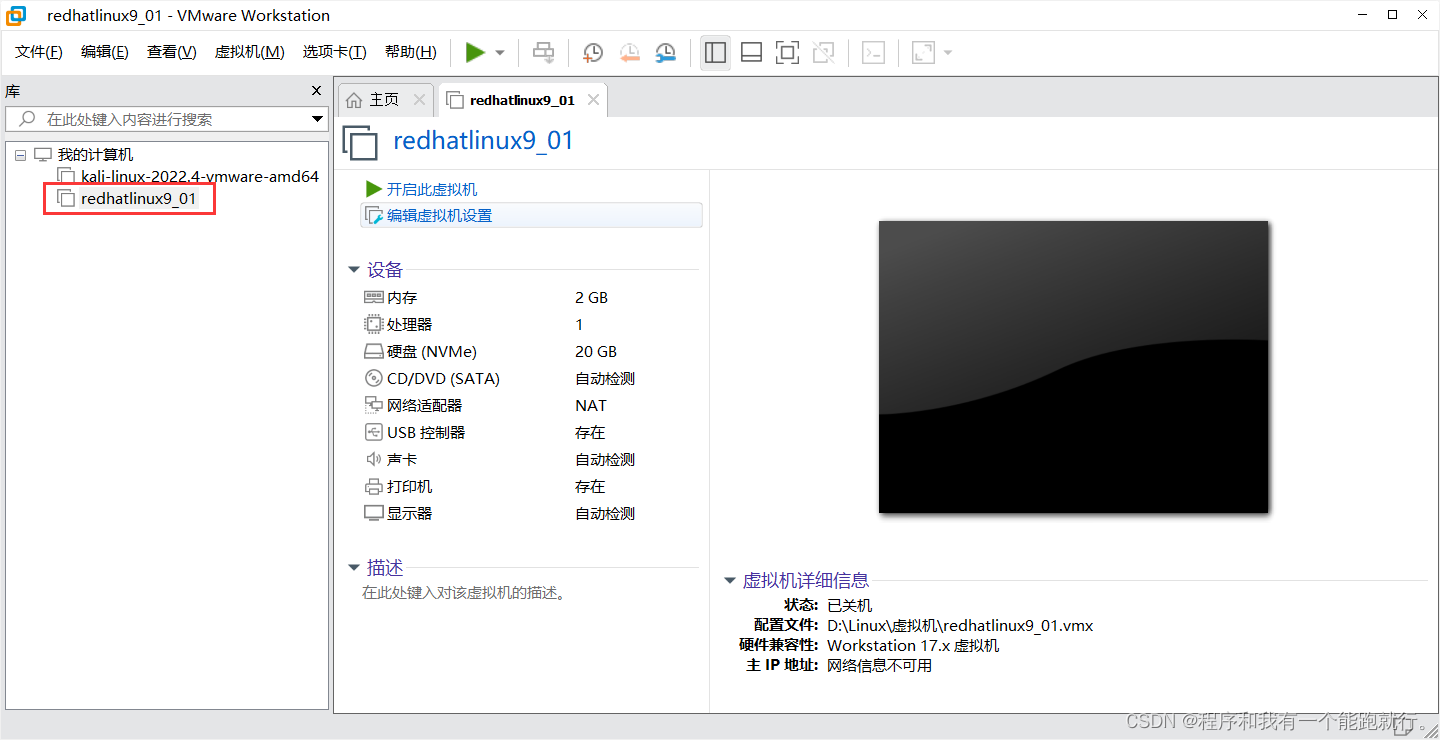The width and height of the screenshot is (1440, 740).
Task: Open the stretch display dropdown arrow
Action: [947, 53]
